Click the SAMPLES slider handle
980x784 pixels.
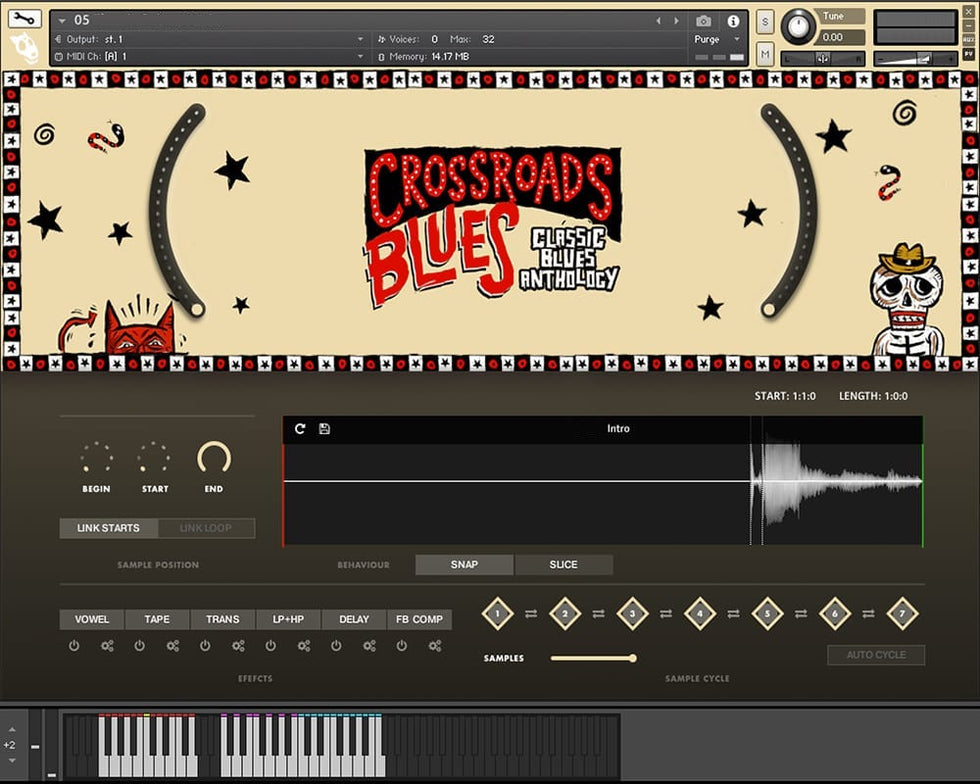[632, 658]
